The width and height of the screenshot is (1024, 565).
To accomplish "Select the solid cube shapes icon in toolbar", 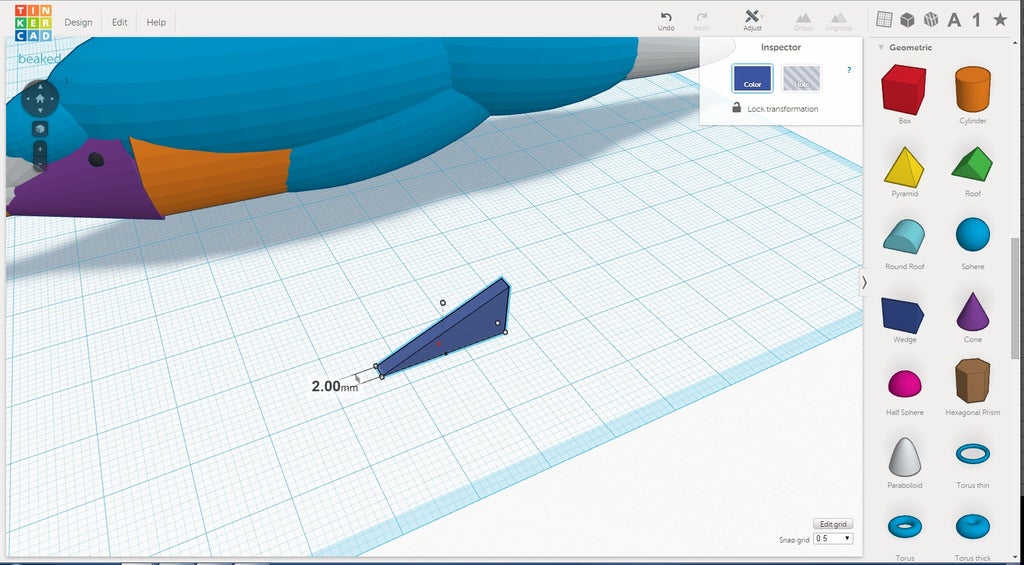I will [907, 20].
